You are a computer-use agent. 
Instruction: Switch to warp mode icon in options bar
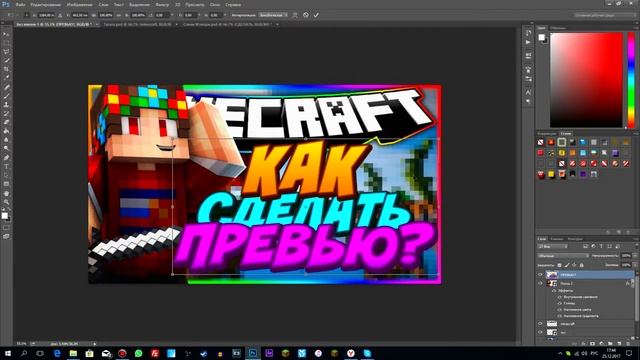tap(295, 15)
